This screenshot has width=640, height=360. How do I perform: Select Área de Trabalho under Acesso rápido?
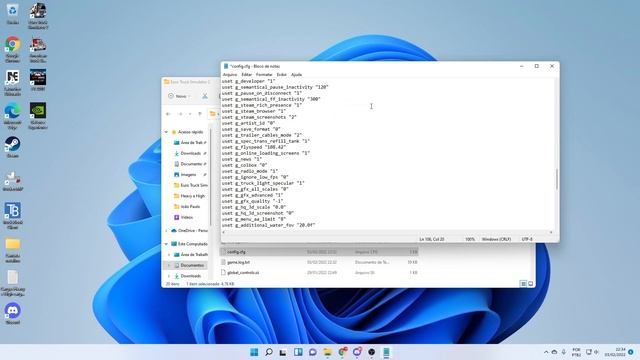tap(190, 143)
